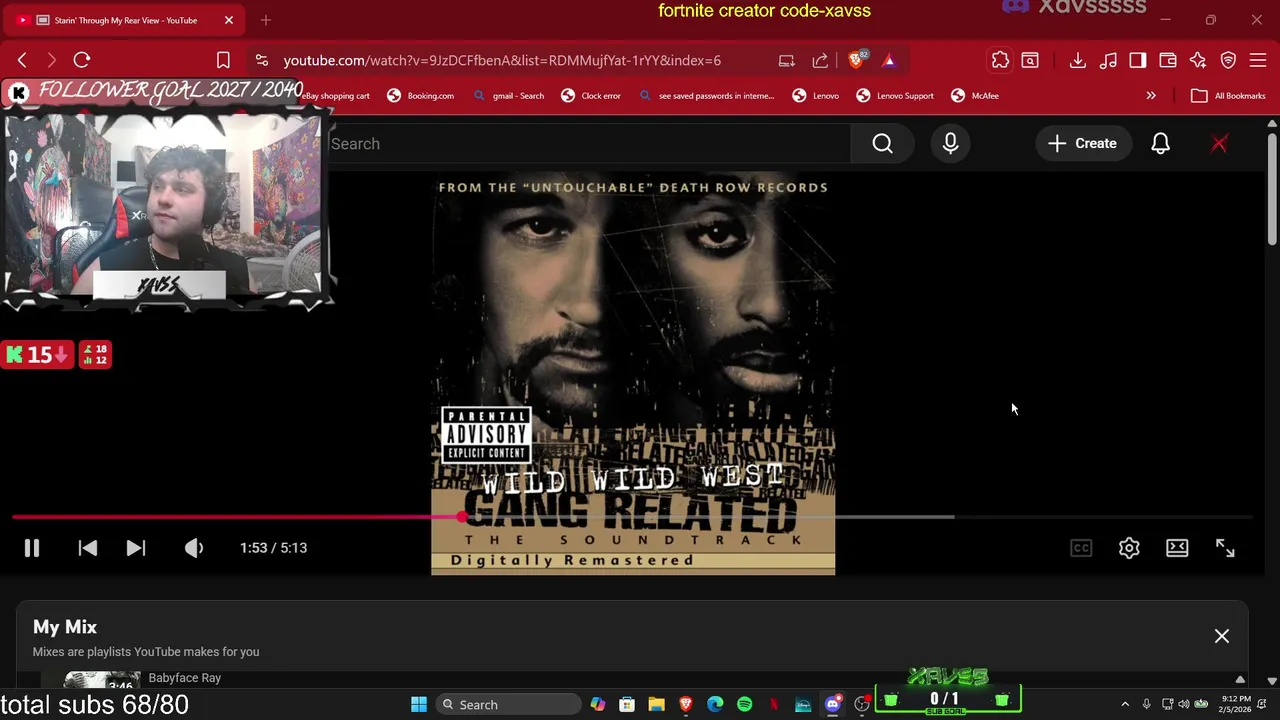Open Leo AI sparkle icon
This screenshot has width=1280, height=720.
coord(1198,60)
